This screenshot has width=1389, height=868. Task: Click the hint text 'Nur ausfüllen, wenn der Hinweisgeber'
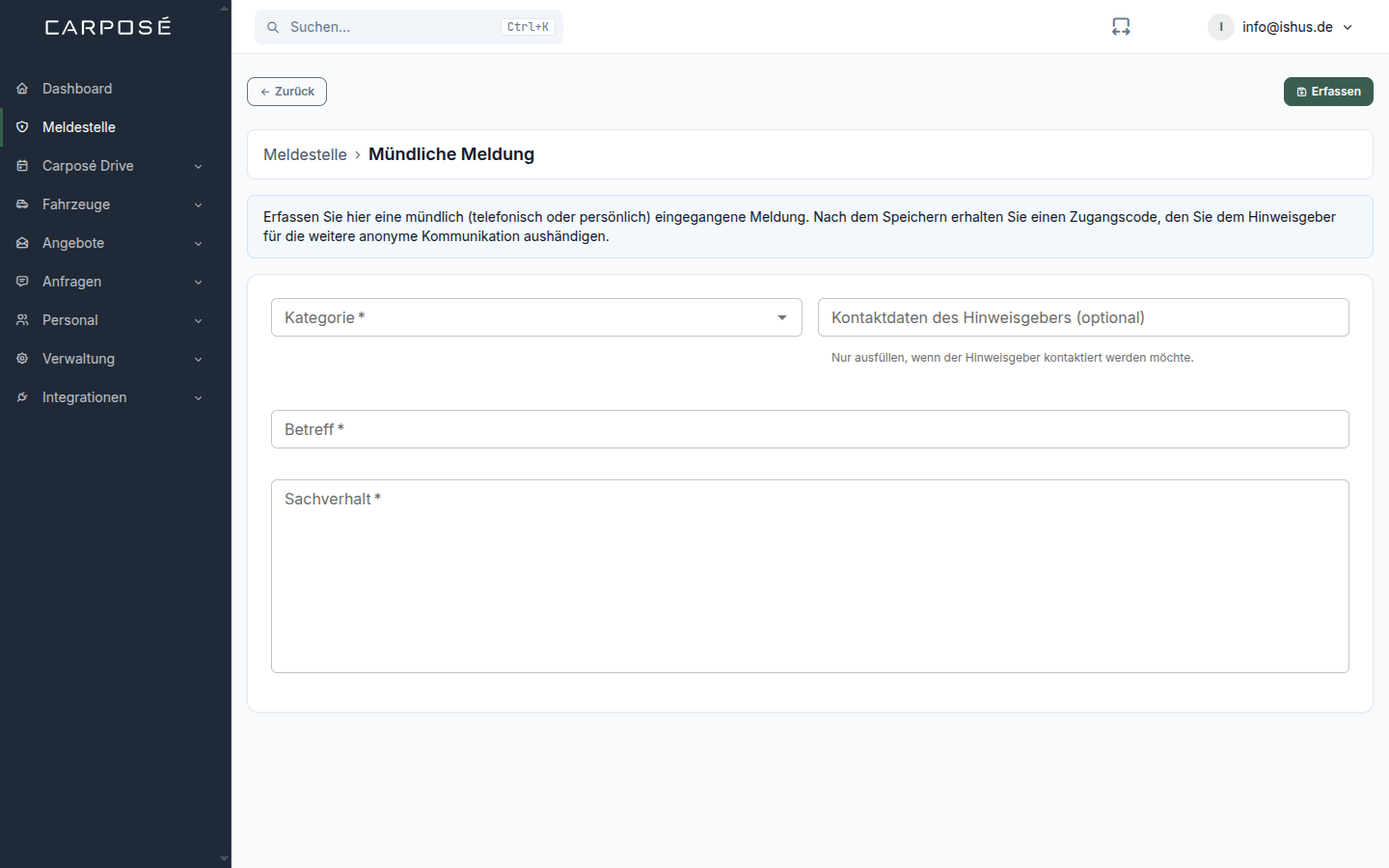pyautogui.click(x=1013, y=358)
